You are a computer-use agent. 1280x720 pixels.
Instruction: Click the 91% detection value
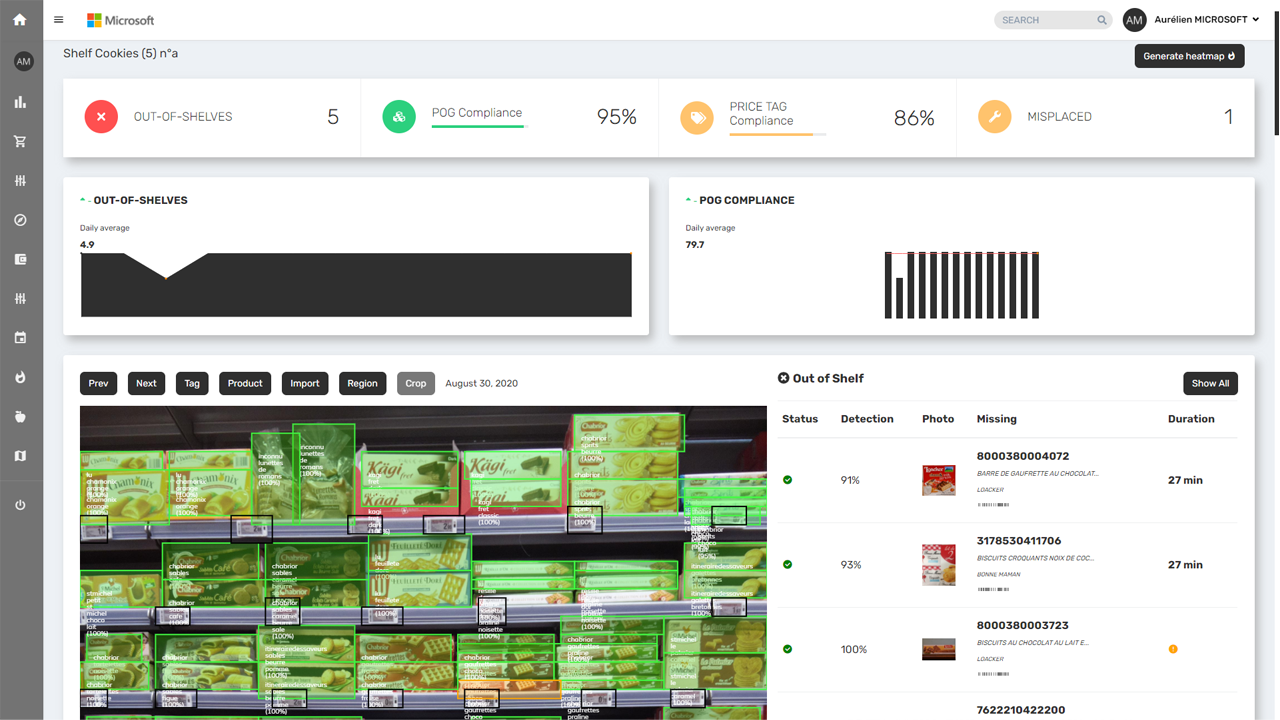coord(850,480)
